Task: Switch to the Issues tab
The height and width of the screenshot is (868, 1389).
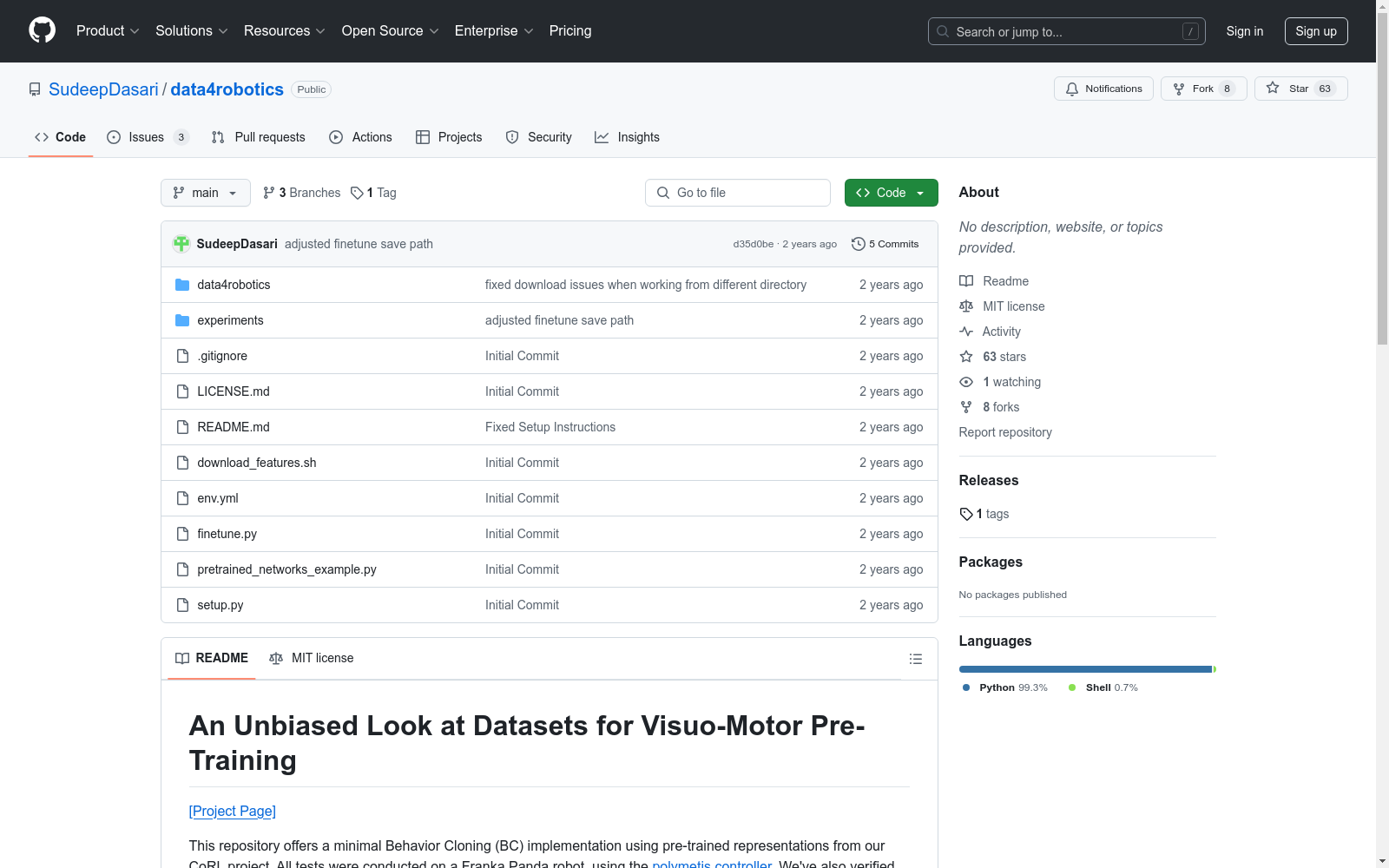Action: (148, 137)
